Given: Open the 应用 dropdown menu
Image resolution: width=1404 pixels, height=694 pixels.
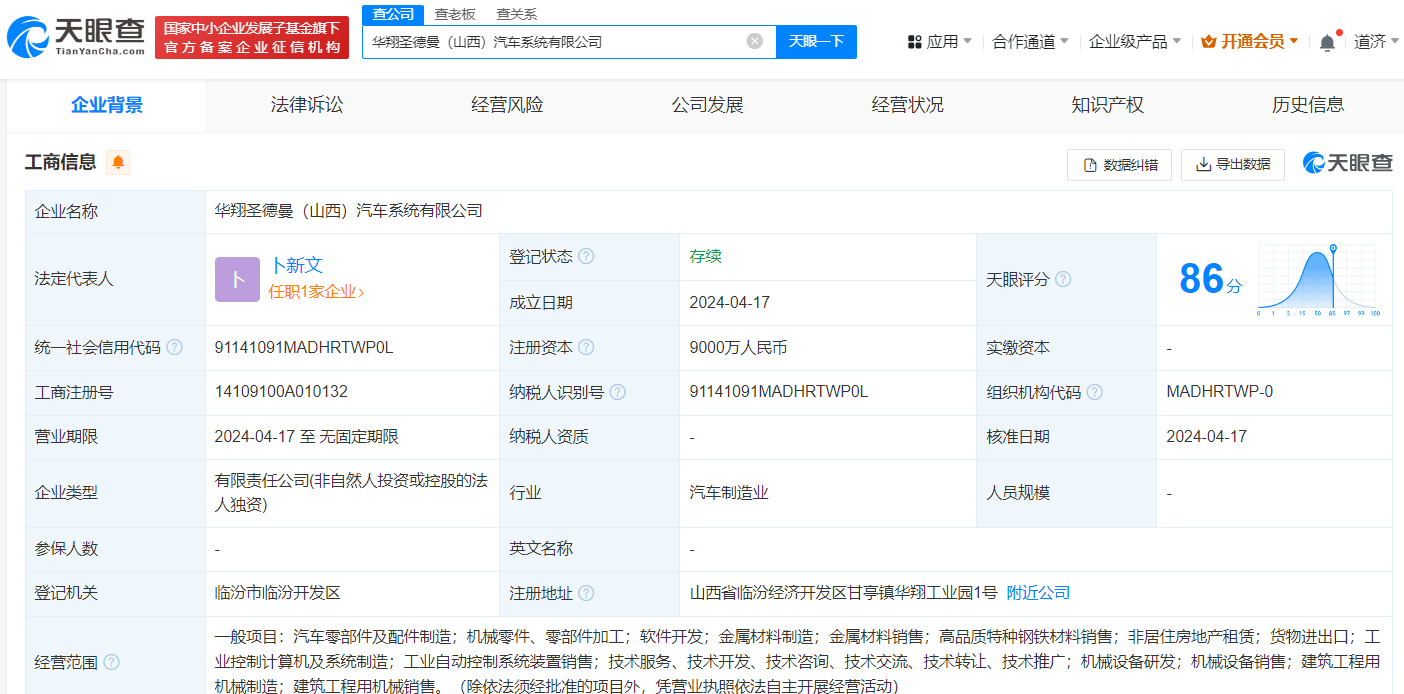Looking at the screenshot, I should click(x=939, y=41).
